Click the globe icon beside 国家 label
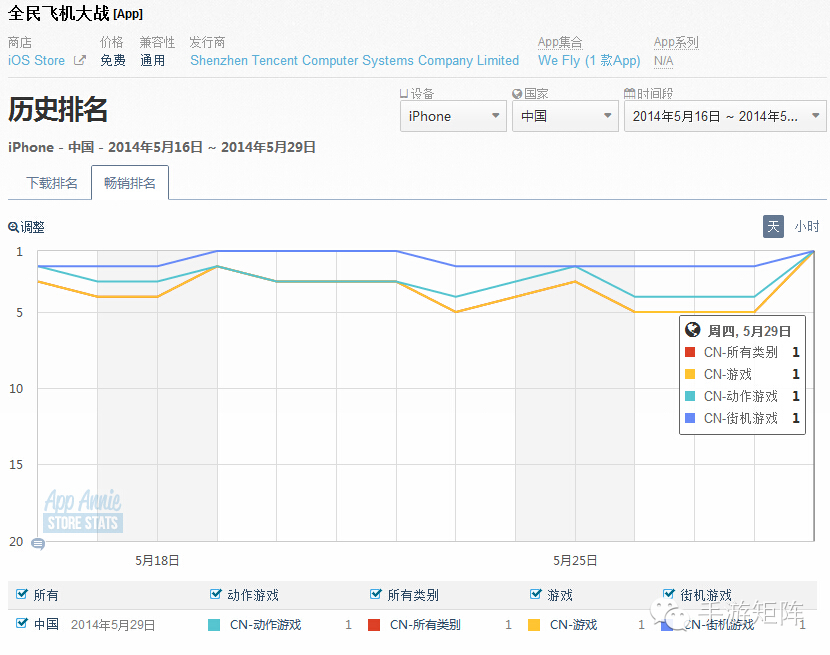The height and width of the screenshot is (655, 830). 517,94
